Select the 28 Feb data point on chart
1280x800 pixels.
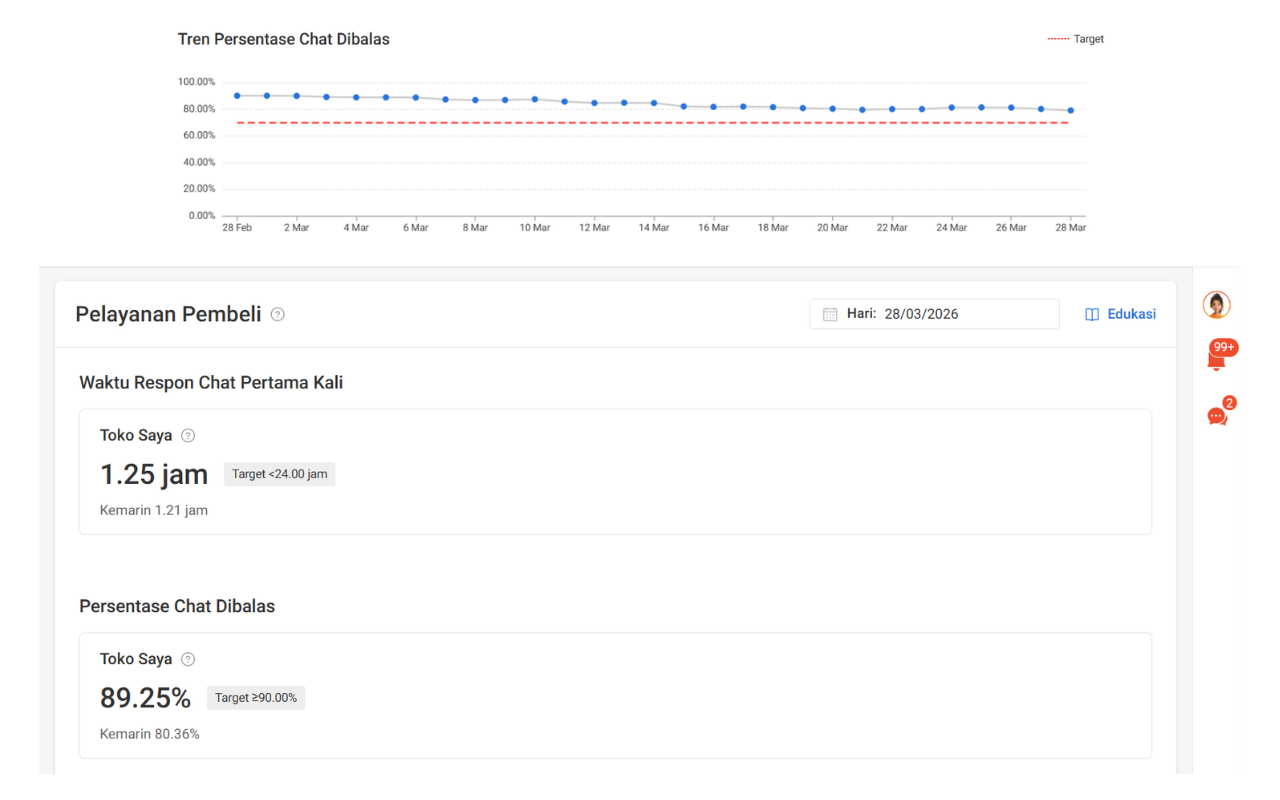pos(237,96)
